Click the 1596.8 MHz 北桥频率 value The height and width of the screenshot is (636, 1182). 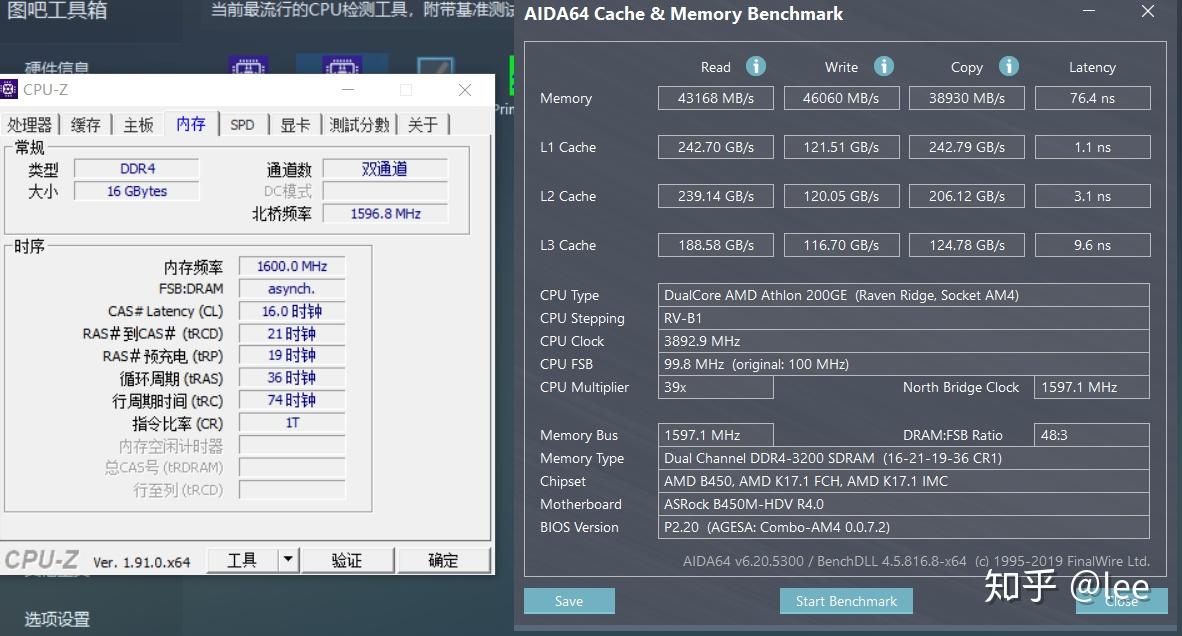pyautogui.click(x=385, y=214)
